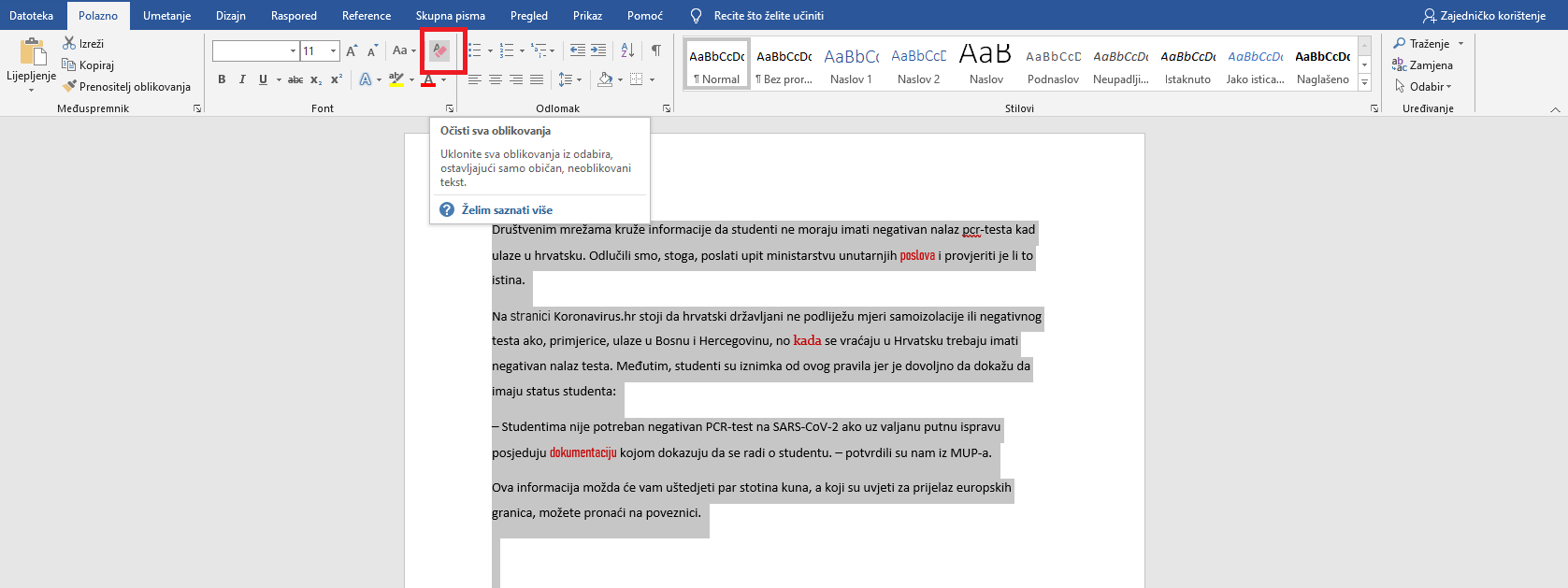Apply the Podnaslov subtitle style
Viewport: 1568px width, 588px height.
[x=1054, y=64]
